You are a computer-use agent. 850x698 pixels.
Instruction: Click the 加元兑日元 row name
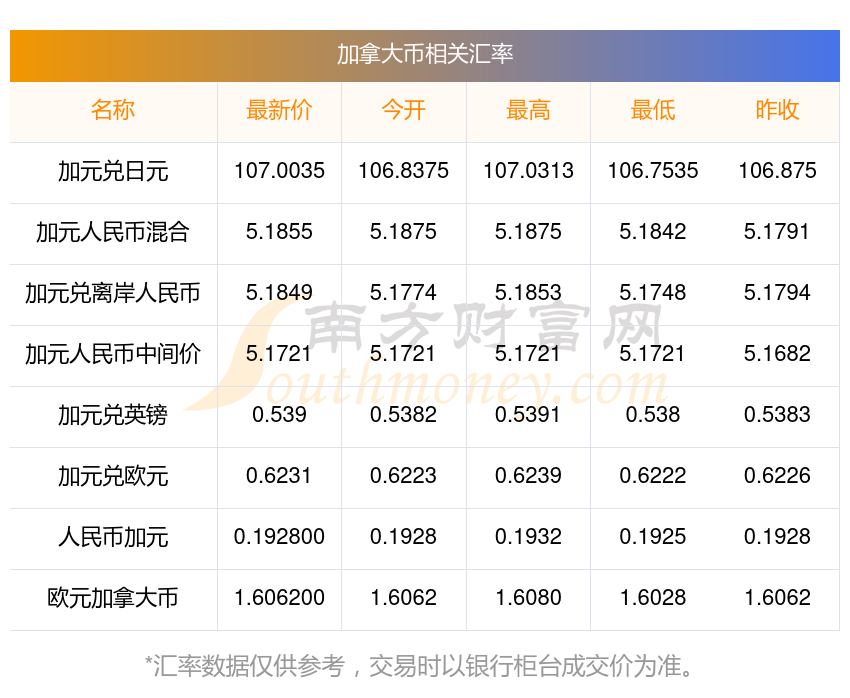(113, 172)
